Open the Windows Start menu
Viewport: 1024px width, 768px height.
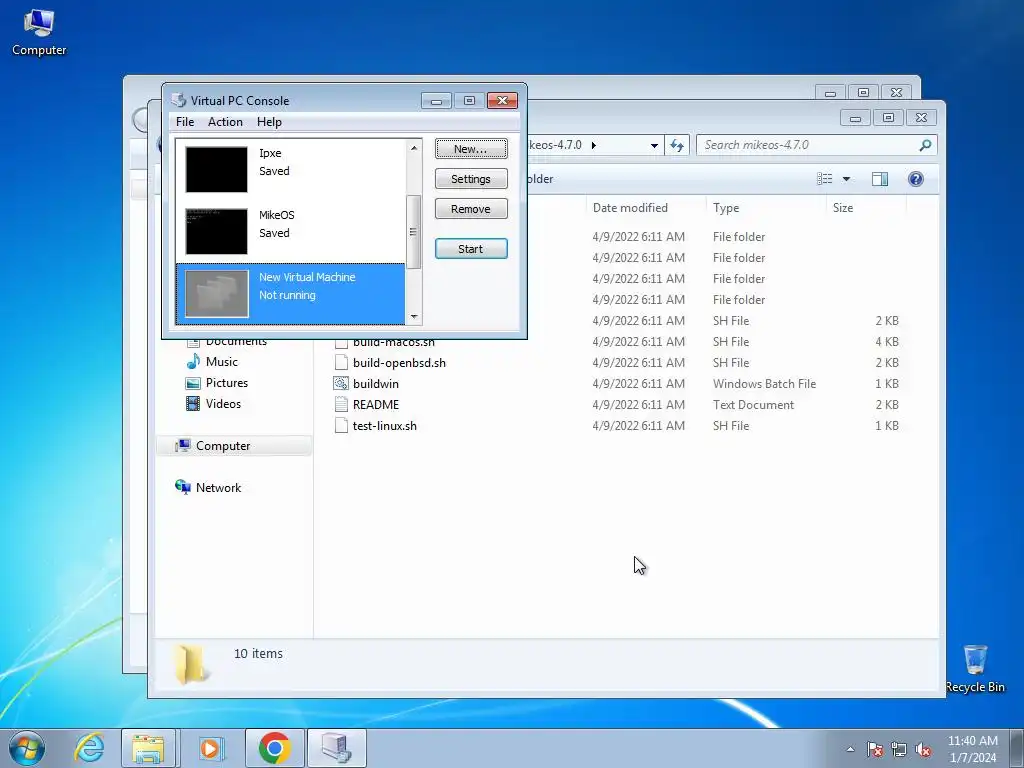click(27, 748)
